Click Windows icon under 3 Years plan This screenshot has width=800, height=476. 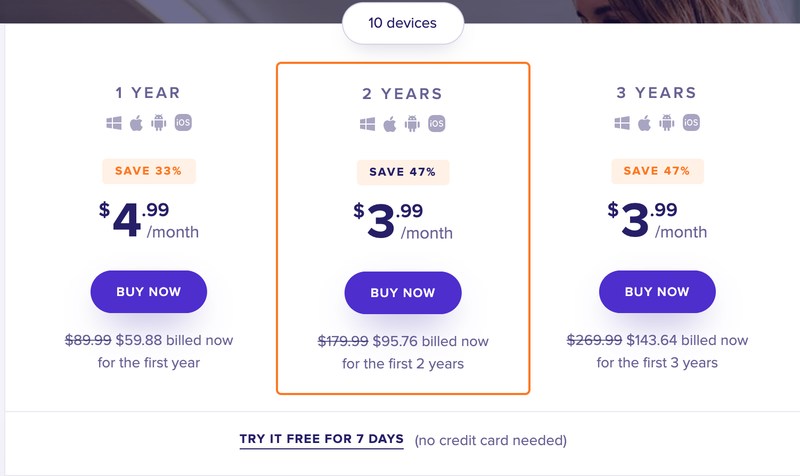point(622,123)
